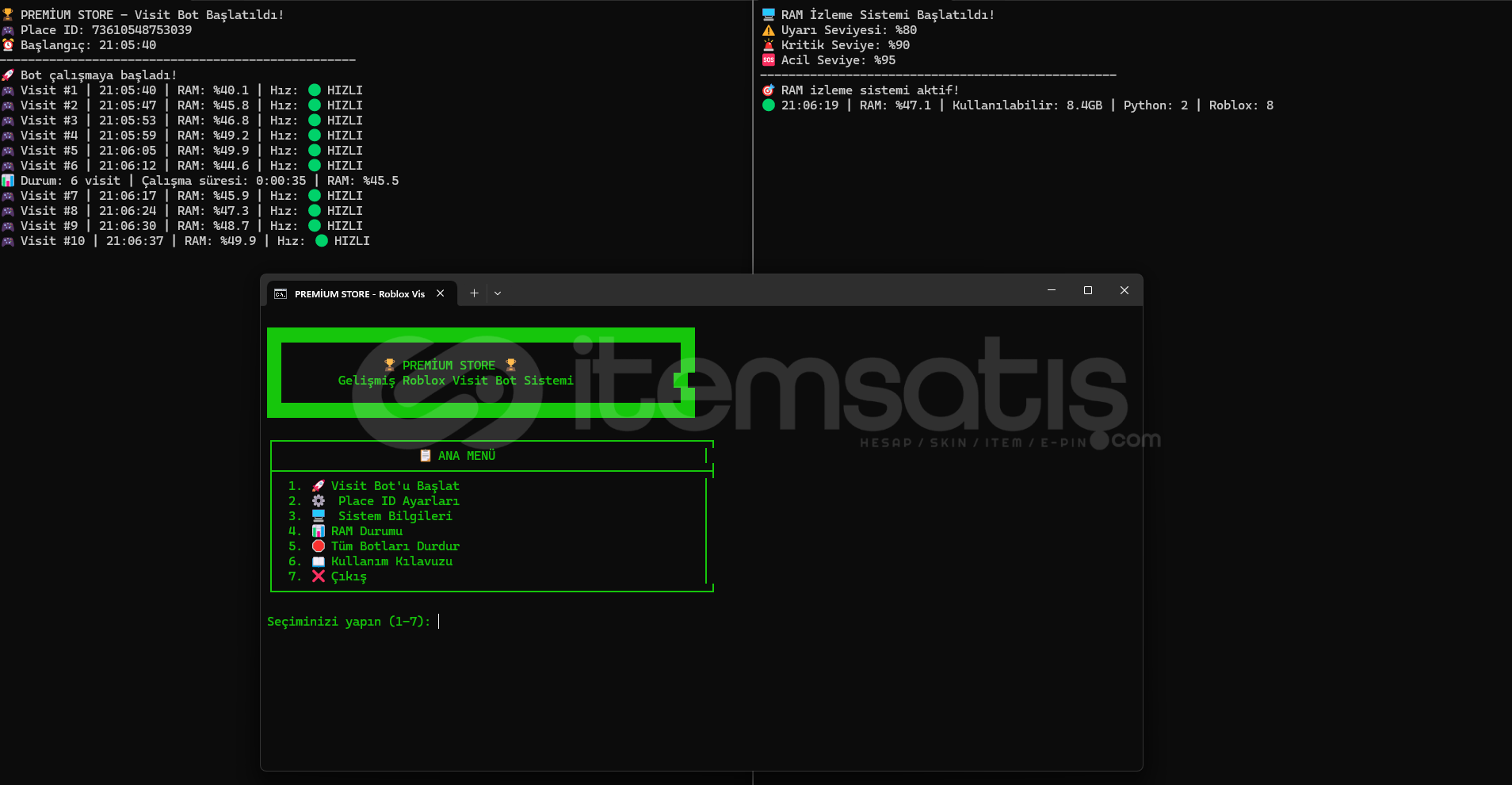Click the red circle icon beside Tüm Botları Durdur

(x=319, y=546)
